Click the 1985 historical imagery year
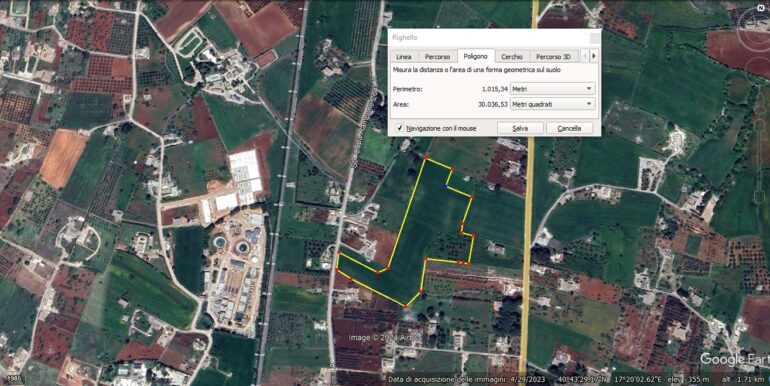770x386 pixels. (14, 380)
